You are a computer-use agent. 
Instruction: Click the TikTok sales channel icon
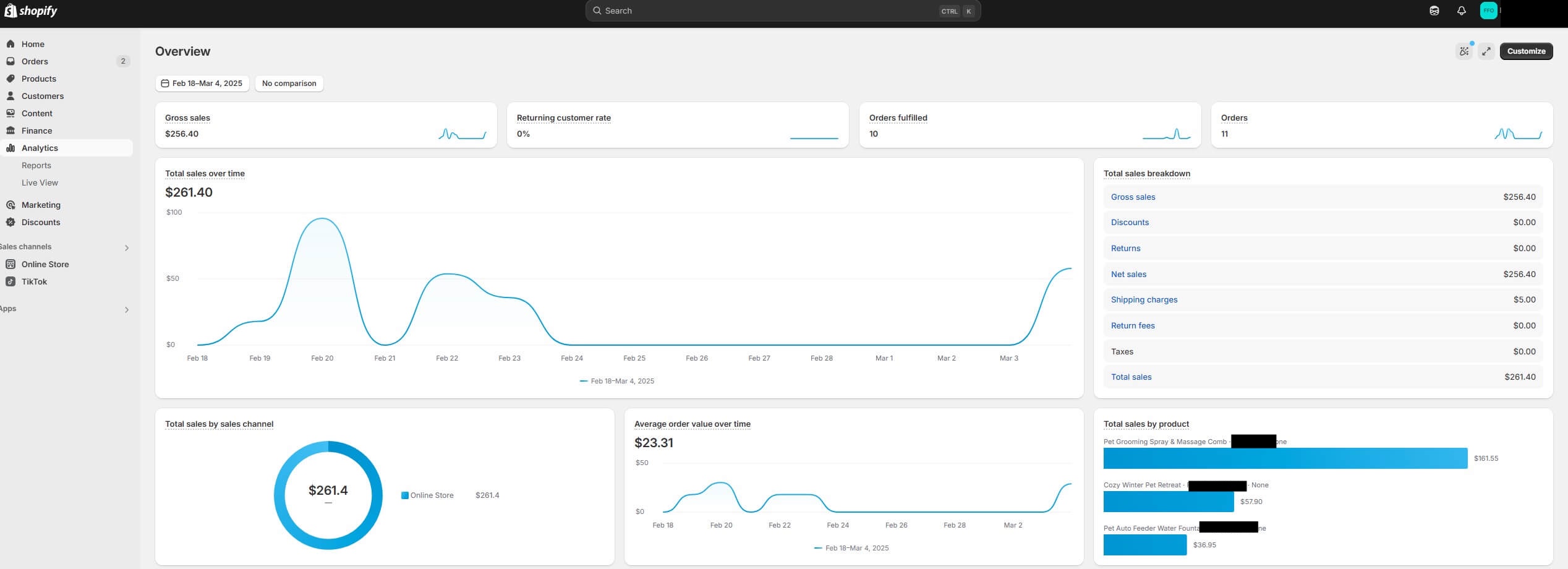coord(11,281)
